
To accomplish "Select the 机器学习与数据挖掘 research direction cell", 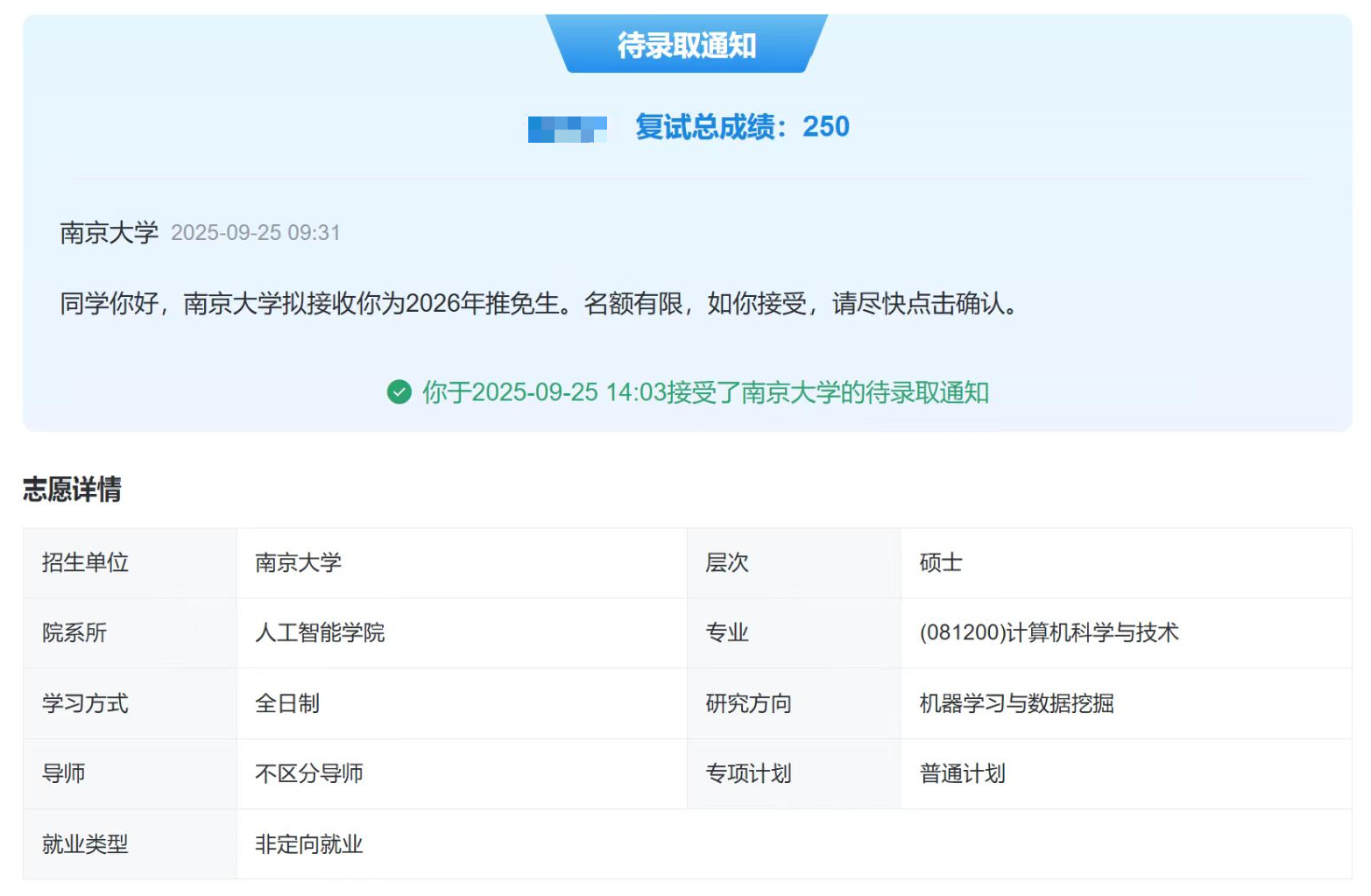I will pyautogui.click(x=1016, y=703).
